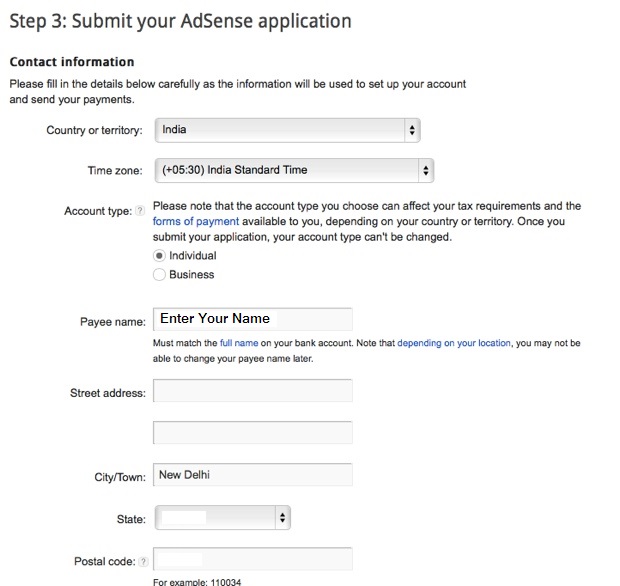The height and width of the screenshot is (586, 620).
Task: Click the Account type help icon
Action: (x=141, y=212)
